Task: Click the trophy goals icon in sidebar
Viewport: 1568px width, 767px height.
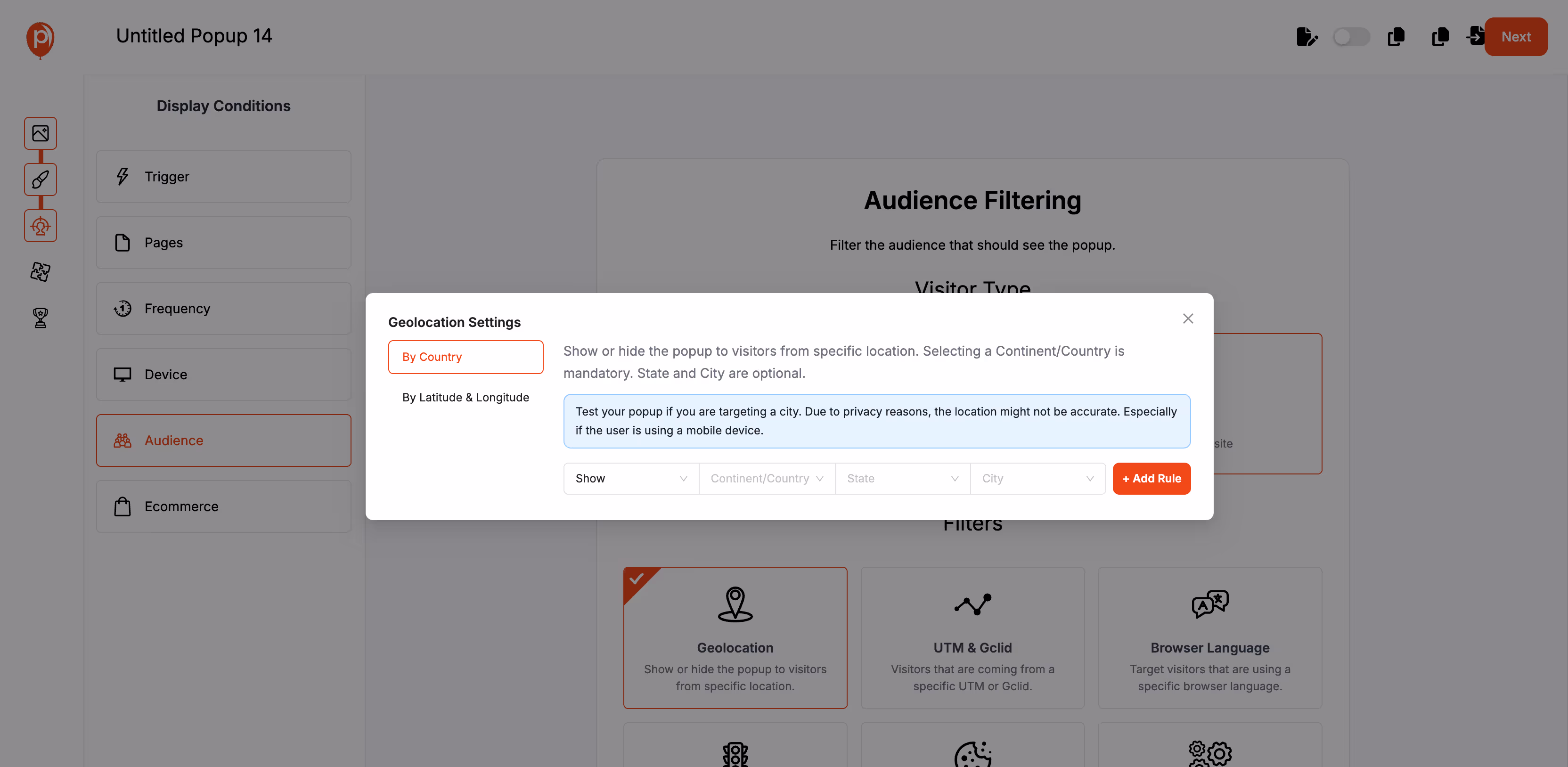Action: click(39, 317)
